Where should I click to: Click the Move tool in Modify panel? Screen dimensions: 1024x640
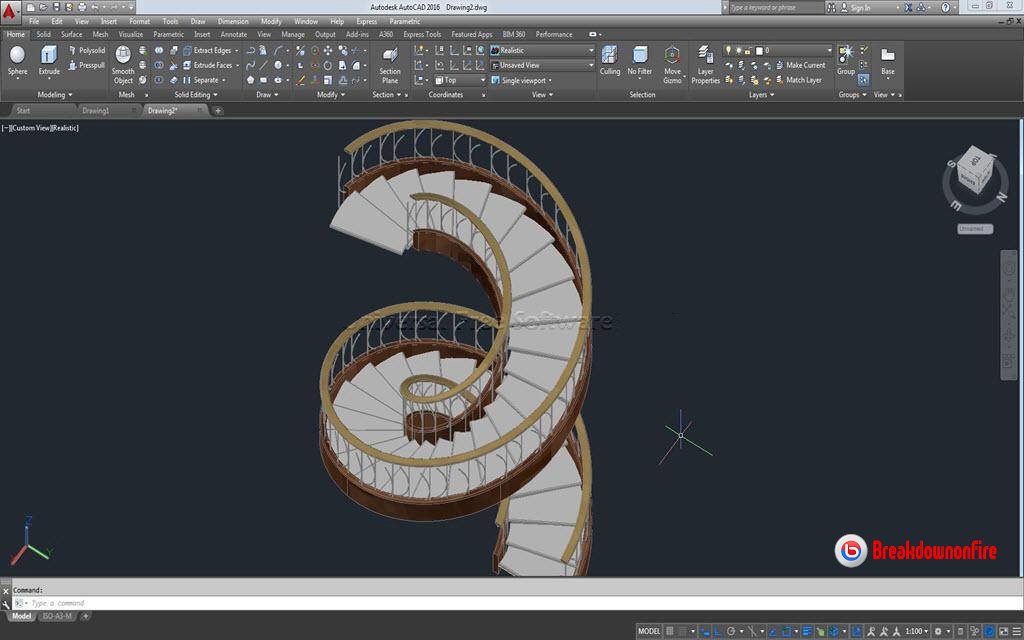coord(328,50)
